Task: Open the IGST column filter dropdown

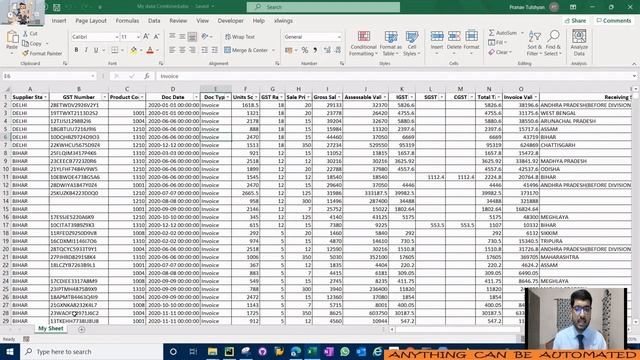Action: 411,97
